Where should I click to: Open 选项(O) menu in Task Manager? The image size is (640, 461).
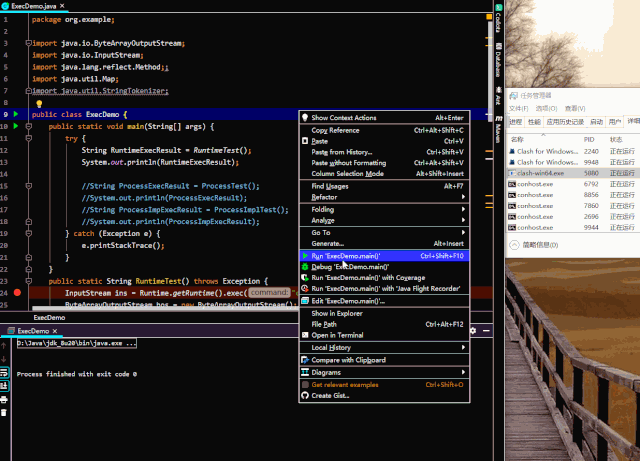pyautogui.click(x=546, y=108)
